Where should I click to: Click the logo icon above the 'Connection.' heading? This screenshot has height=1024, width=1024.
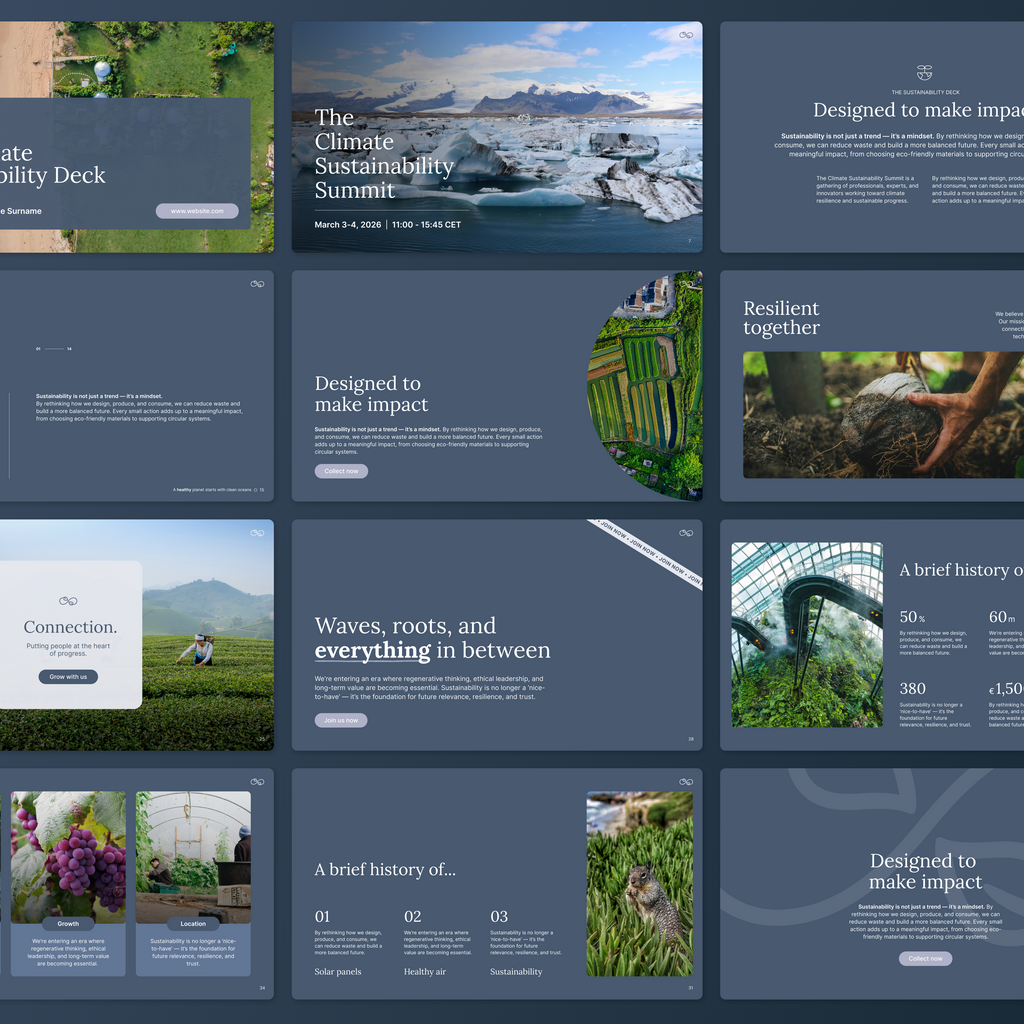pos(68,601)
